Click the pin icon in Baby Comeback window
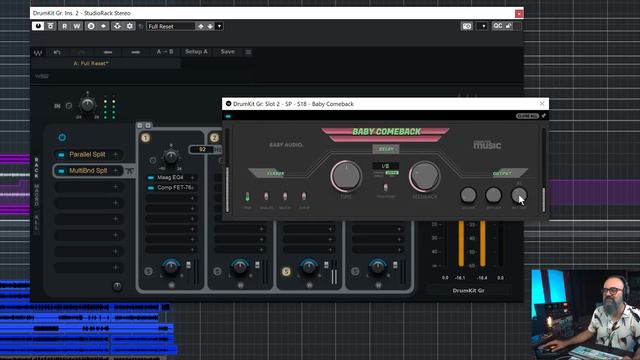The image size is (640, 360). (x=544, y=116)
